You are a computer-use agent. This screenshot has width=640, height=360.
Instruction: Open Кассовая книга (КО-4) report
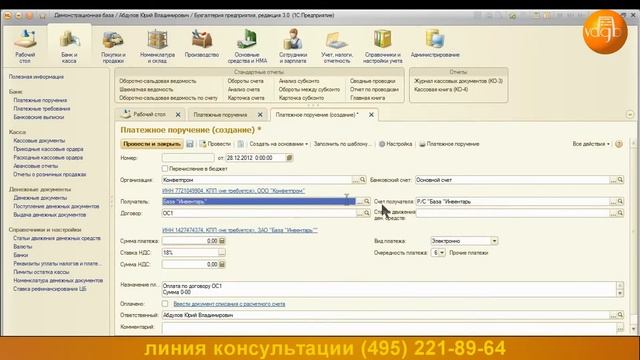click(x=441, y=89)
